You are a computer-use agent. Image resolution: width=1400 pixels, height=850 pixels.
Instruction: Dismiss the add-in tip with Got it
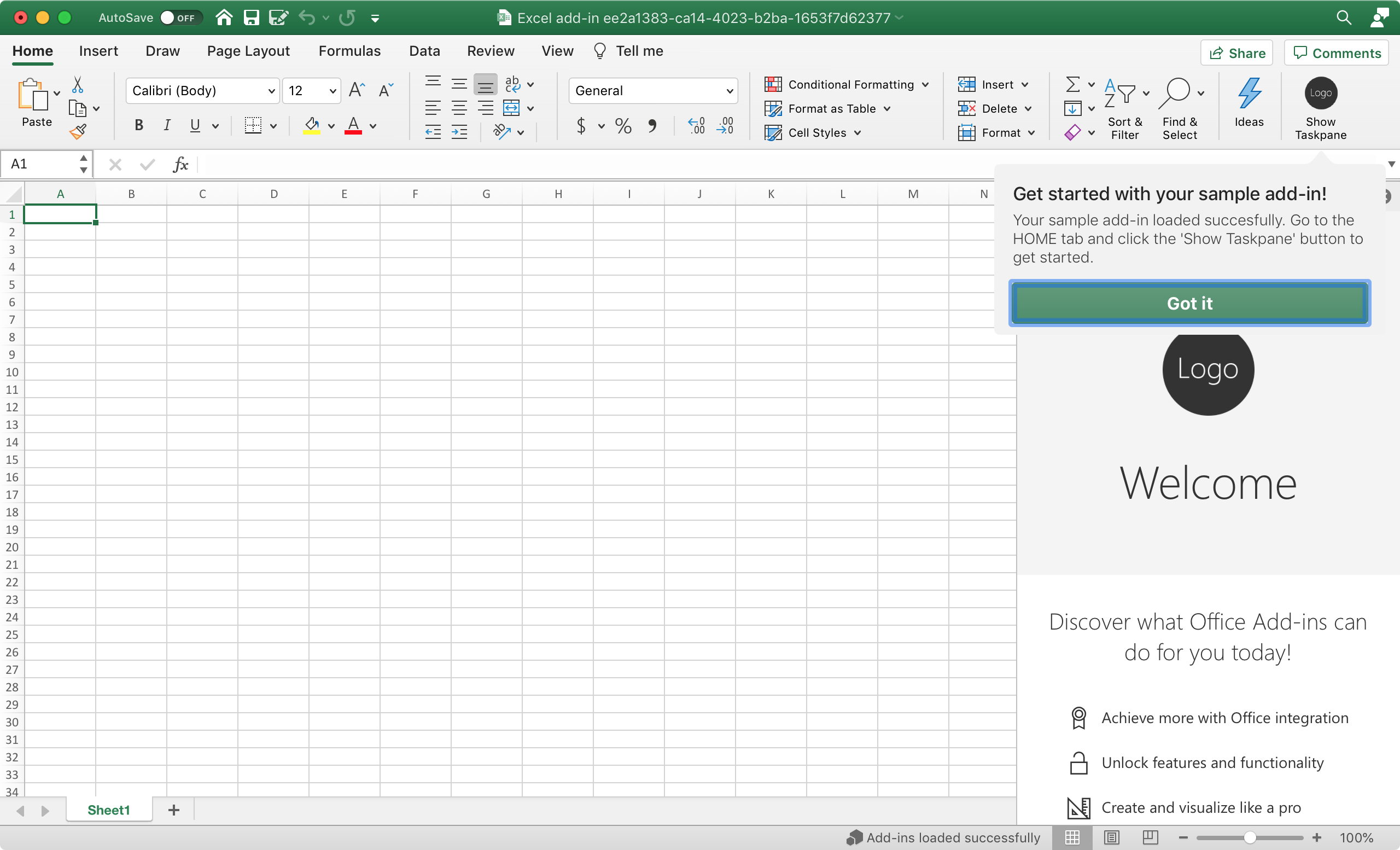1189,303
